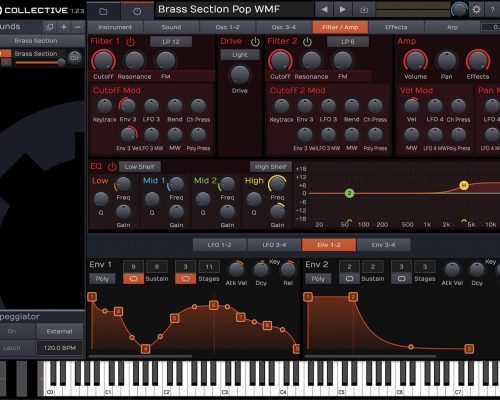The image size is (500, 400).
Task: Toggle Env 1 sustain loop button
Action: tap(133, 278)
